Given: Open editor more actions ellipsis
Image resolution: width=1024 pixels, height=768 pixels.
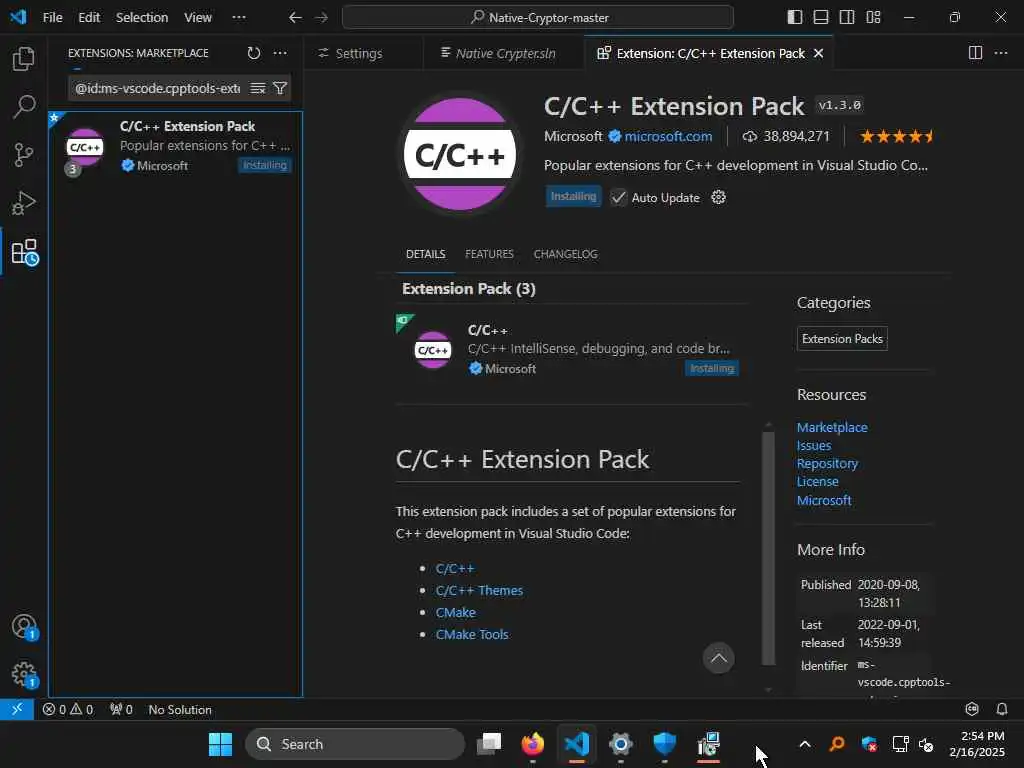Looking at the screenshot, I should pyautogui.click(x=1001, y=53).
